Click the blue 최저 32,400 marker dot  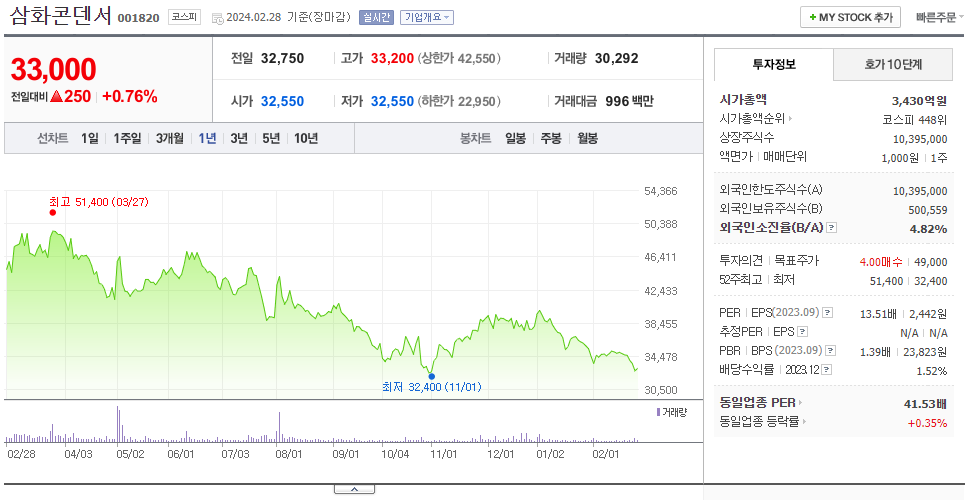pos(432,376)
